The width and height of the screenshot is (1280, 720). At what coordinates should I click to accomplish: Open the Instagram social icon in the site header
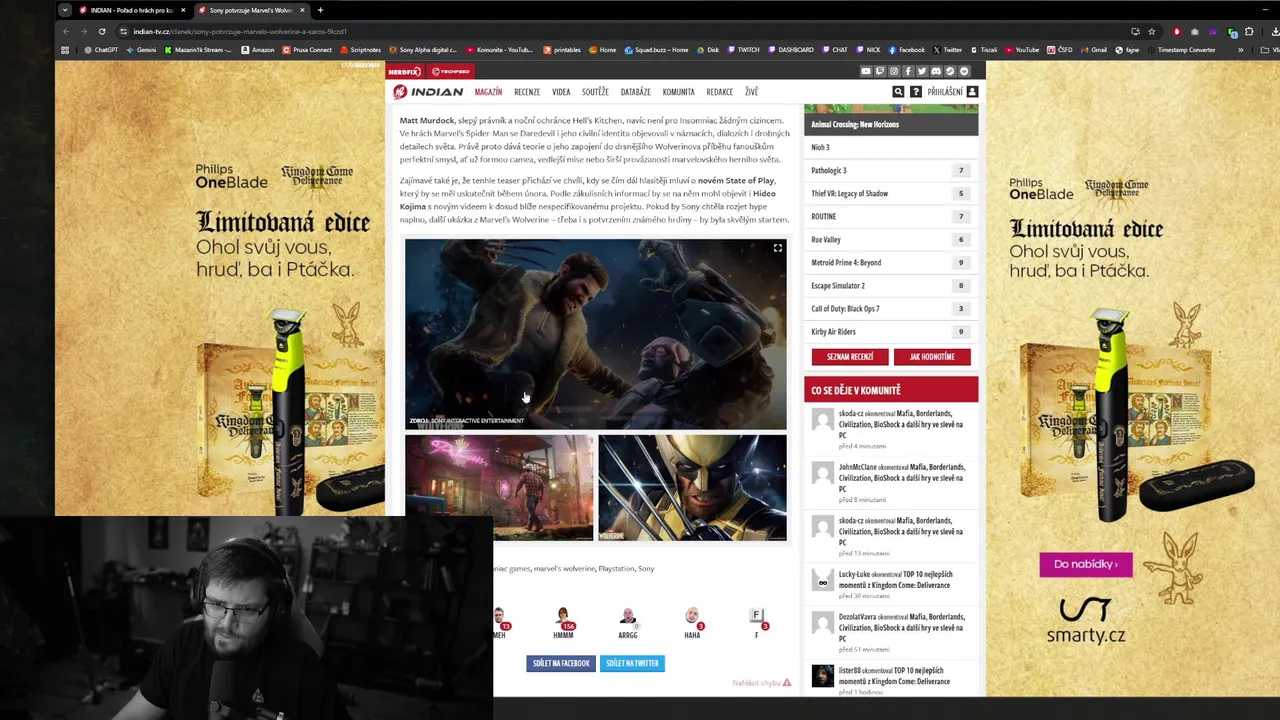[x=894, y=71]
